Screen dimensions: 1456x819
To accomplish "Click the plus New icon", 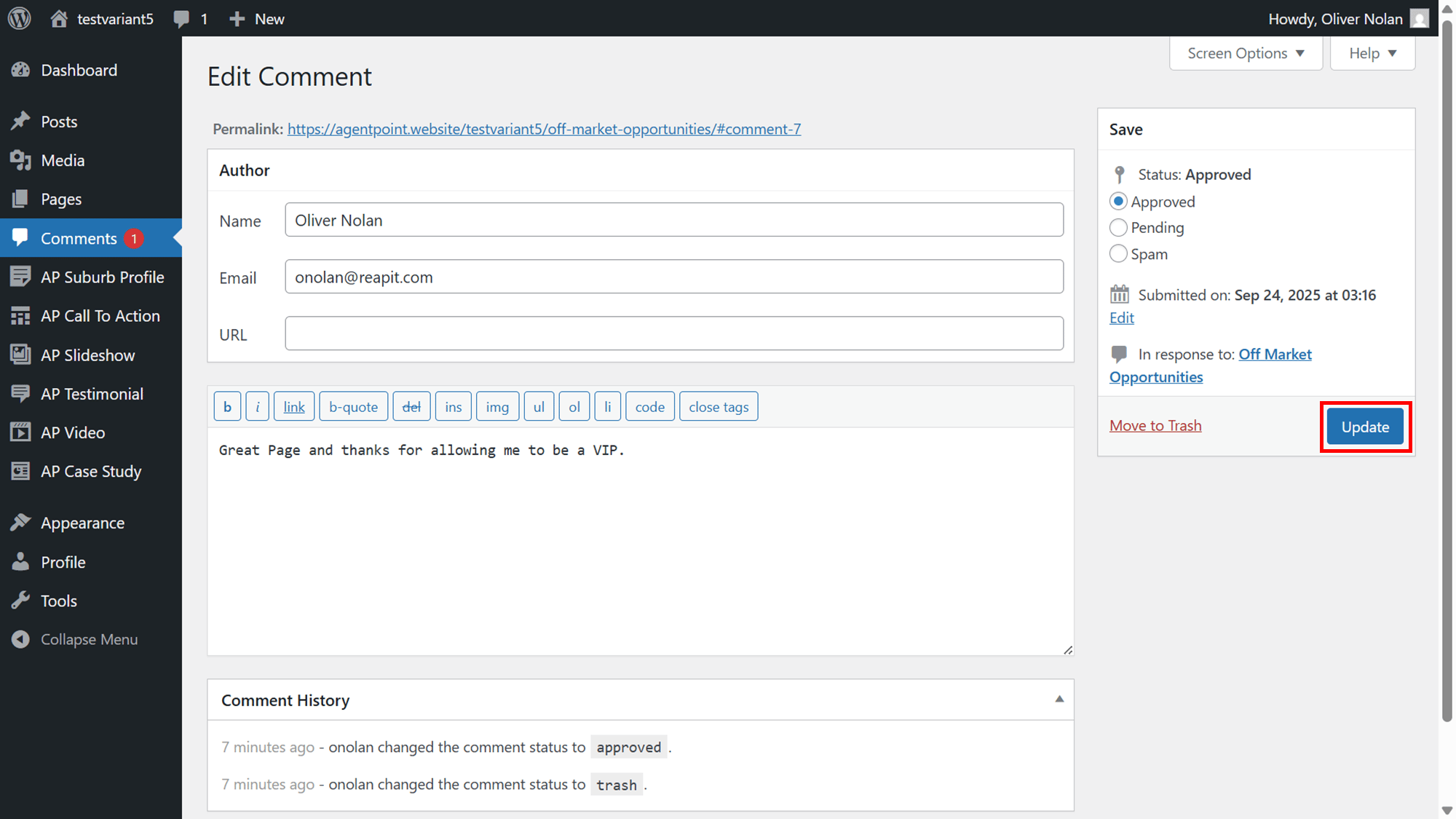I will coord(237,19).
